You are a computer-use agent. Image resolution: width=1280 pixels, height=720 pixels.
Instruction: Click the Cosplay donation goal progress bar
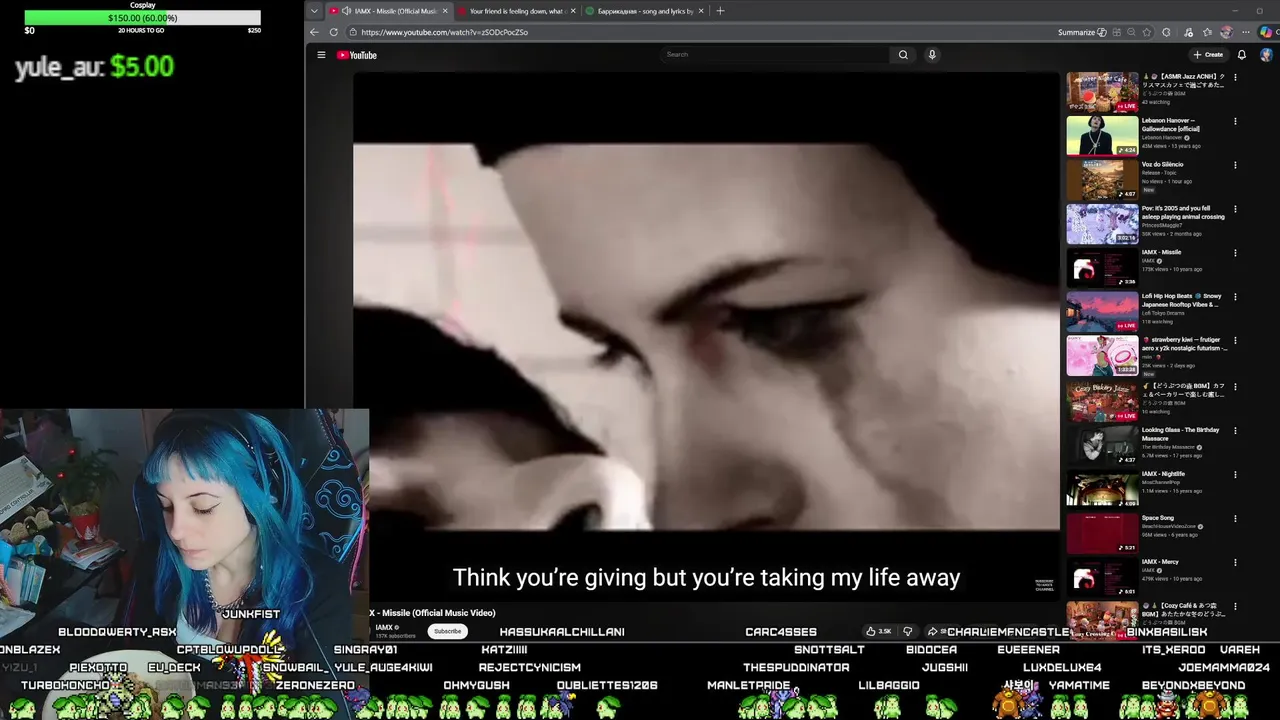142,18
